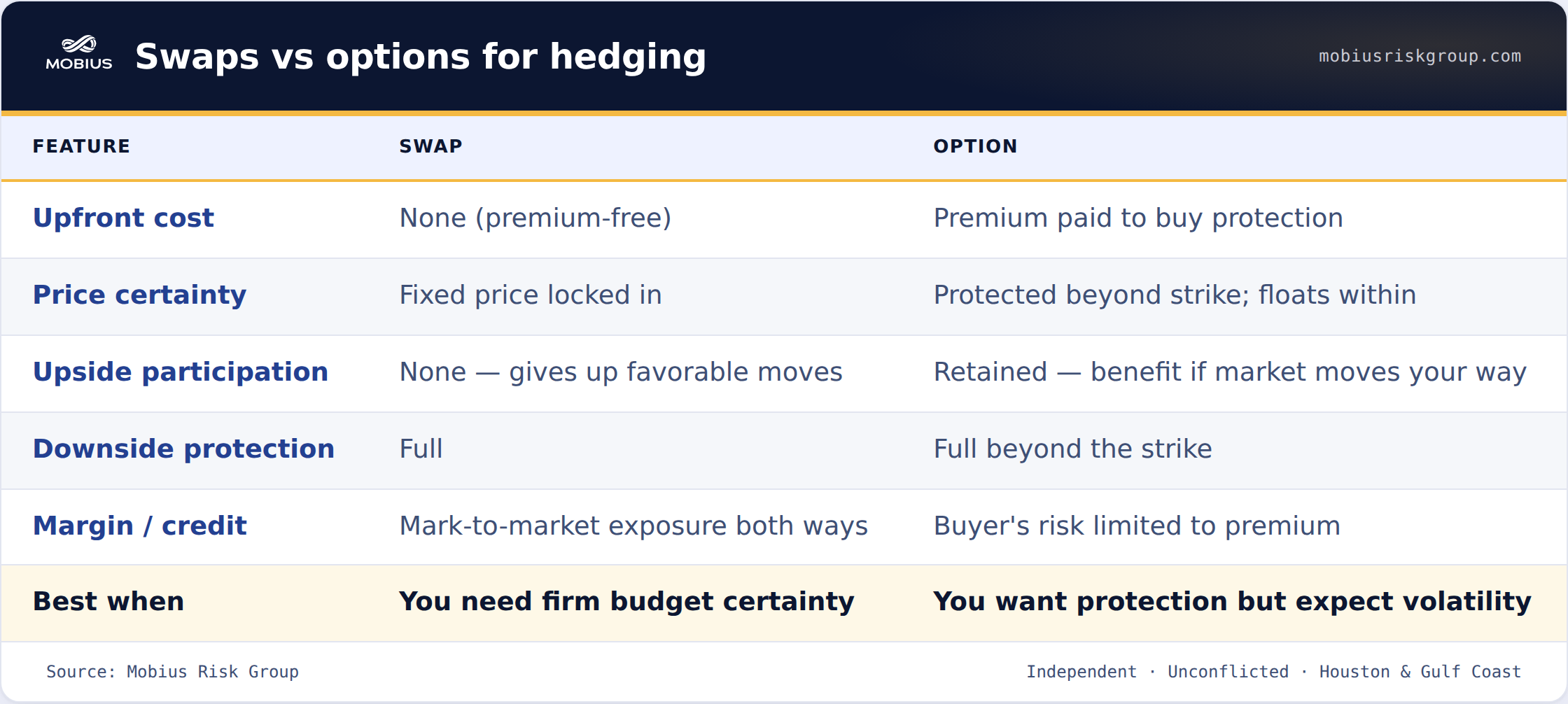Click the 'Source: Mobius Risk Group' footer
Viewport: 1568px width, 704px height.
pos(172,672)
